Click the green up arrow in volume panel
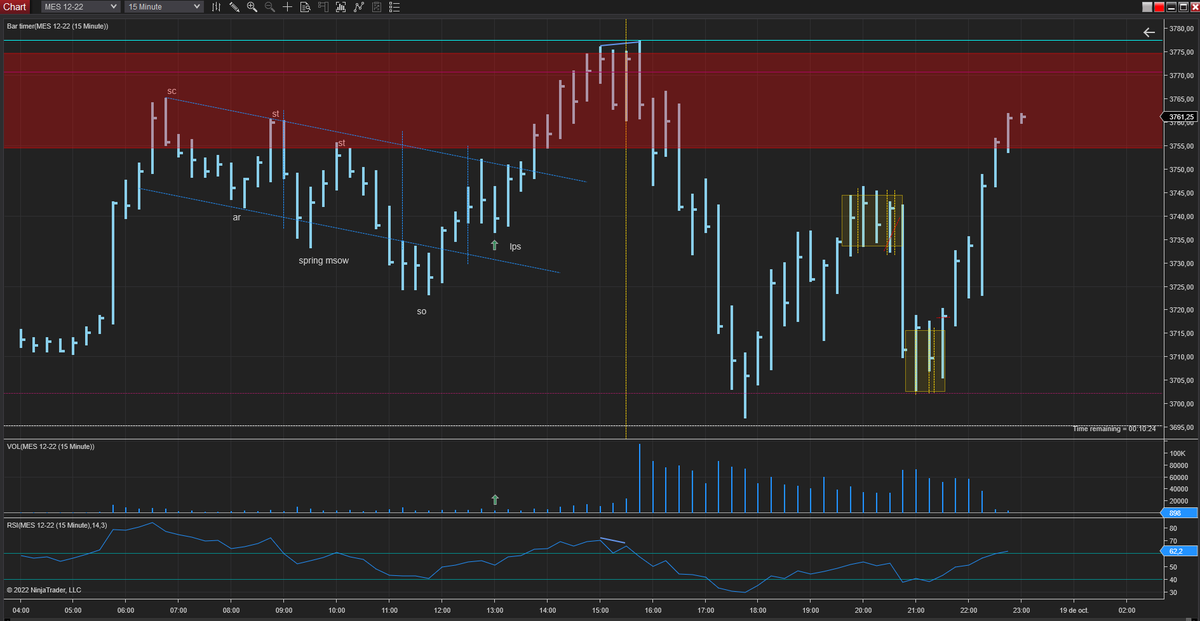The image size is (1200, 621). (x=494, y=498)
